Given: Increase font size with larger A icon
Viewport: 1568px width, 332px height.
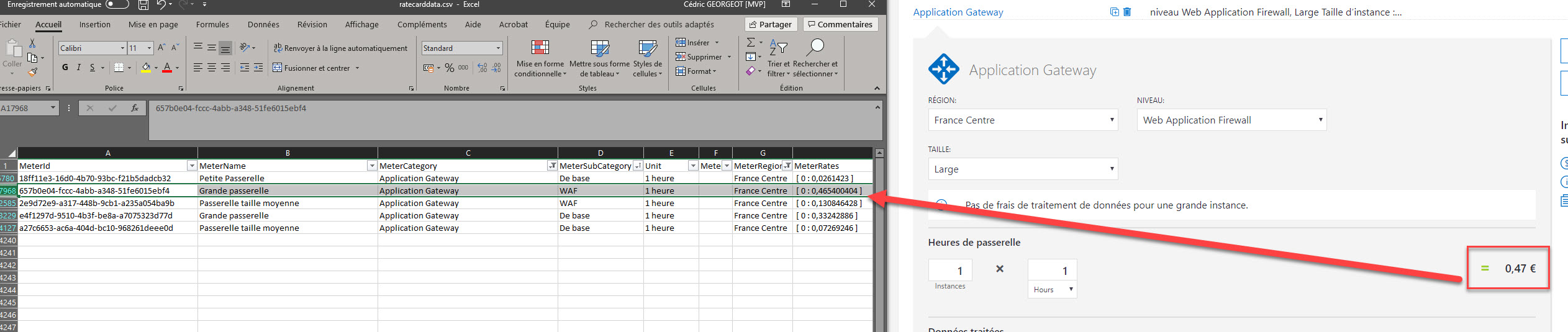Looking at the screenshot, I should pos(161,48).
